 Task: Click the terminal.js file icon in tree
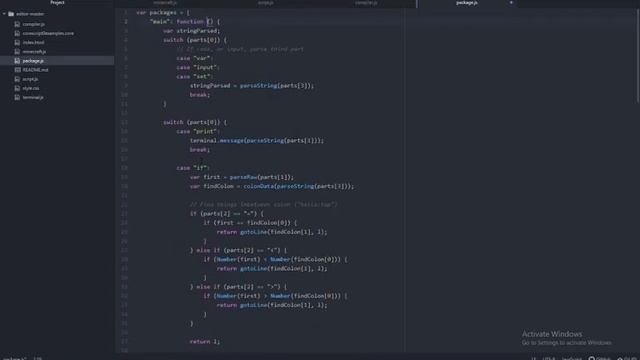tap(17, 98)
